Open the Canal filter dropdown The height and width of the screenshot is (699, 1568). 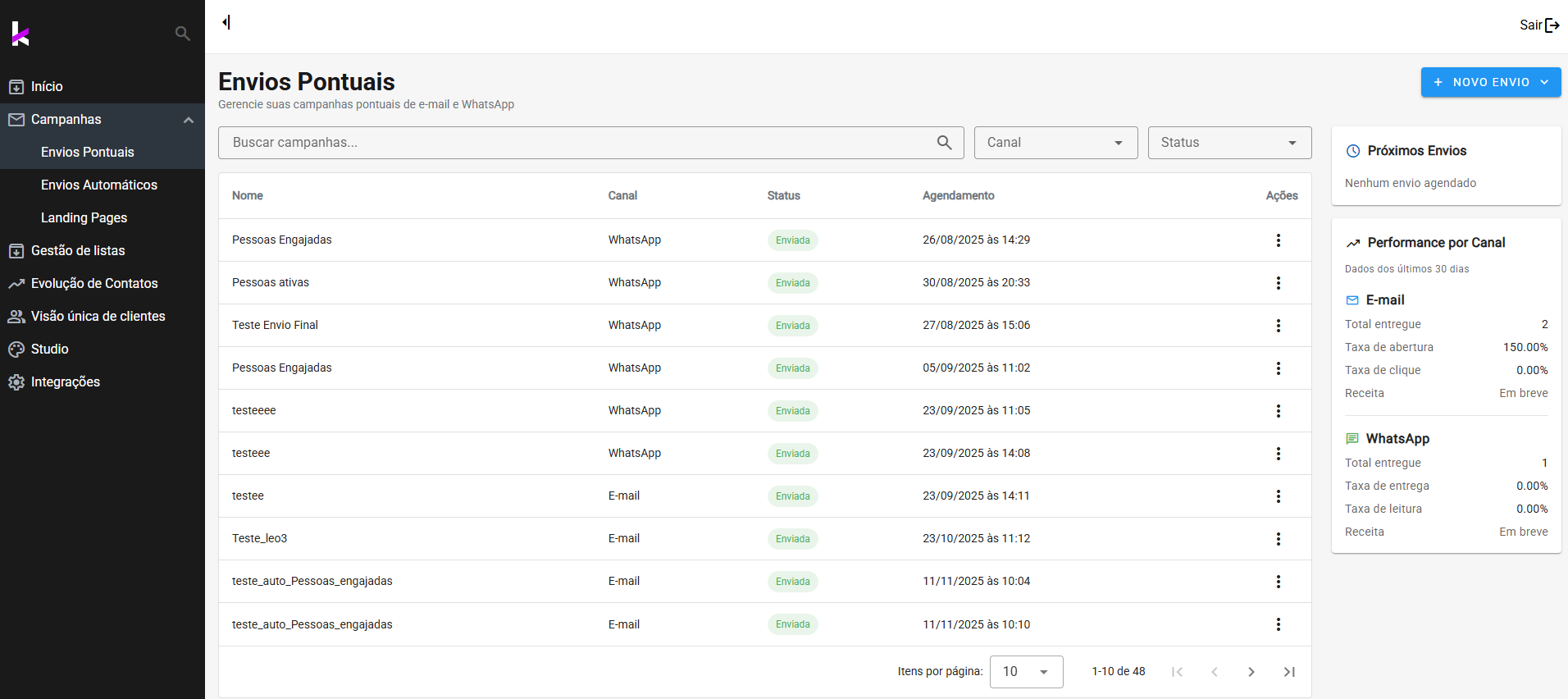click(1055, 143)
